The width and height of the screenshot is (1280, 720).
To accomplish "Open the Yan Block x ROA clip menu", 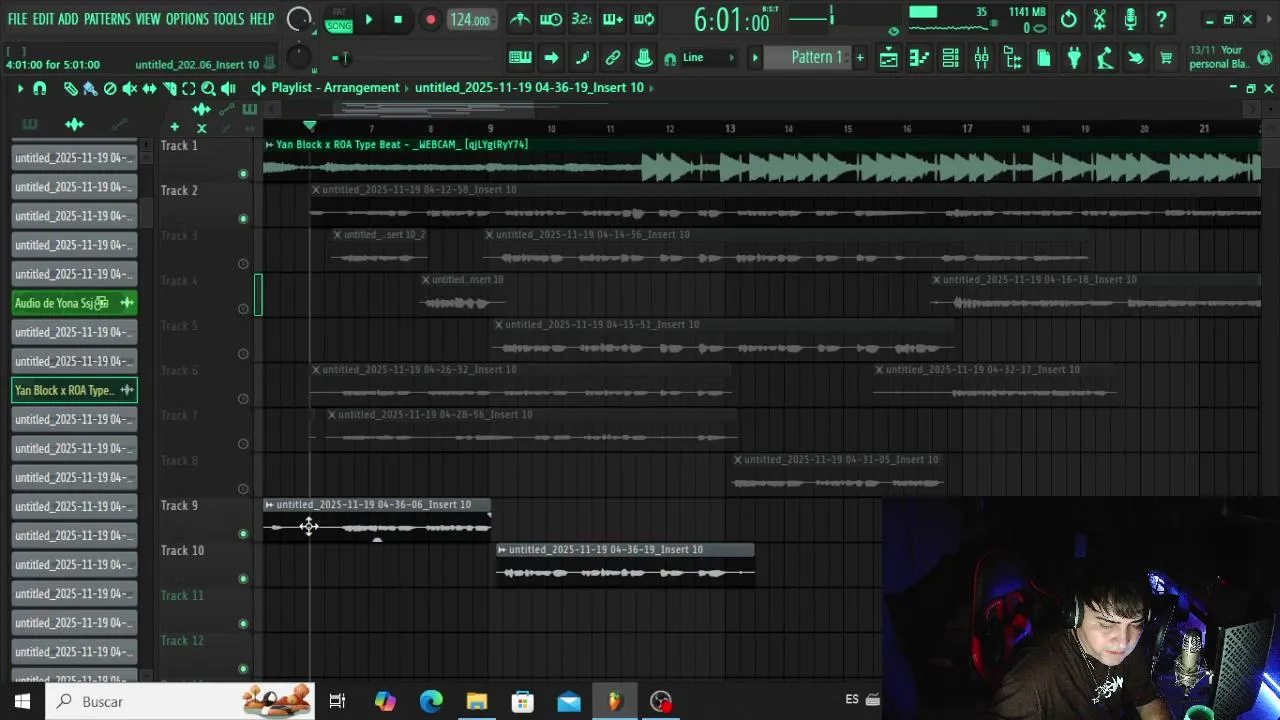I will pyautogui.click(x=269, y=145).
